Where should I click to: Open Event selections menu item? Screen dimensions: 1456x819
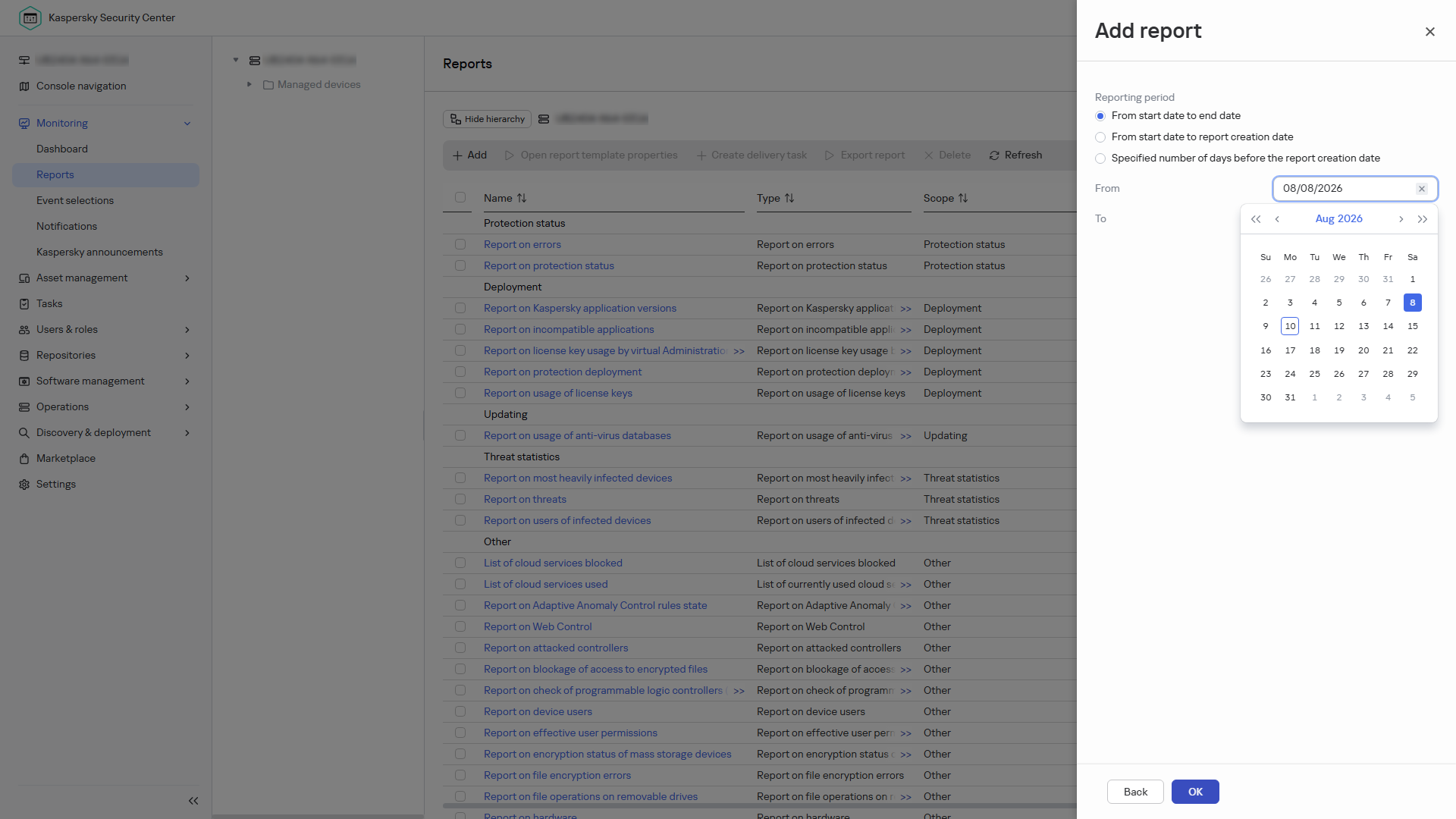(75, 201)
